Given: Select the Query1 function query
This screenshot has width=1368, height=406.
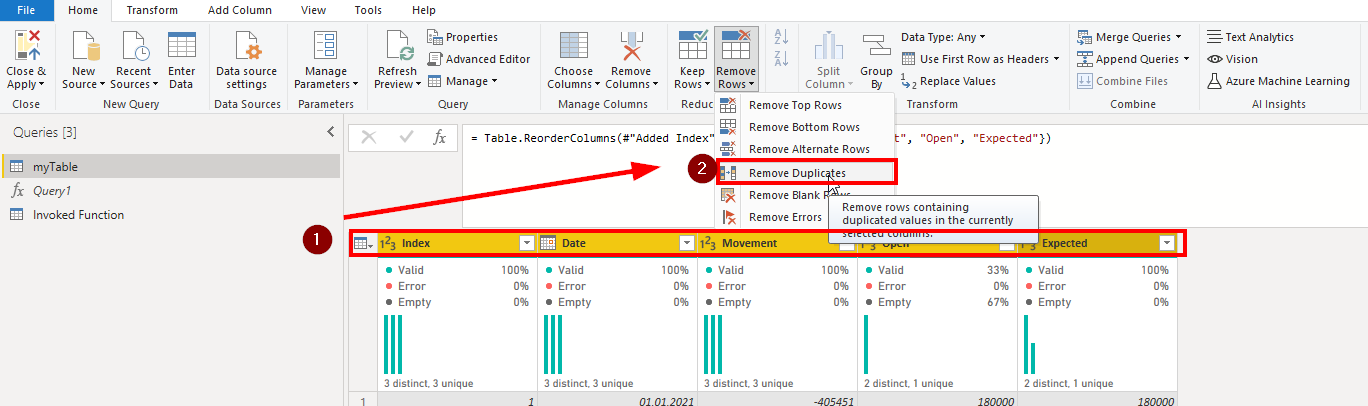Looking at the screenshot, I should click(x=171, y=191).
